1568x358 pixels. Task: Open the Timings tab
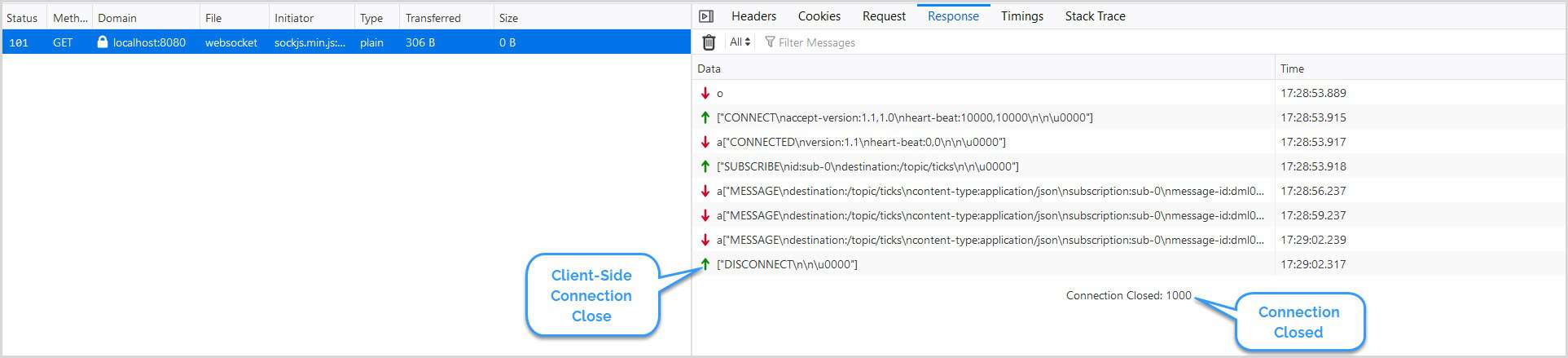point(1021,16)
